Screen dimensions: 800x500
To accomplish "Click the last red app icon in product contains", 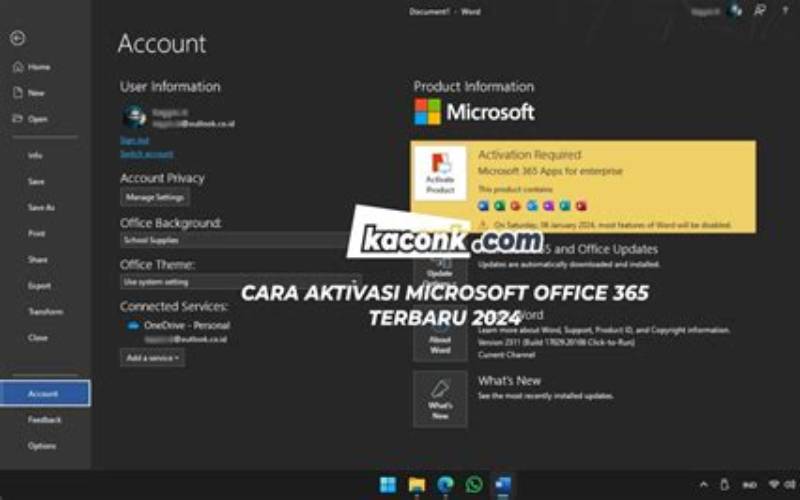I will pyautogui.click(x=581, y=206).
